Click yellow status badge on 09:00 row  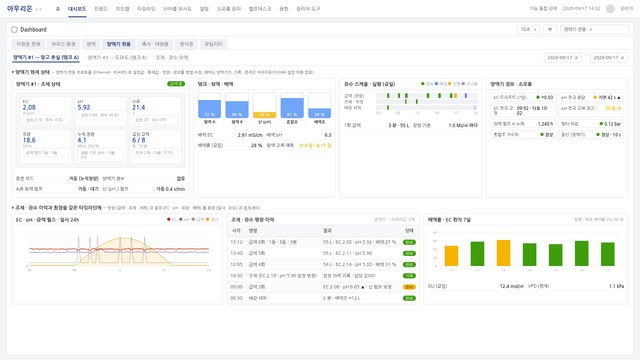[409, 287]
